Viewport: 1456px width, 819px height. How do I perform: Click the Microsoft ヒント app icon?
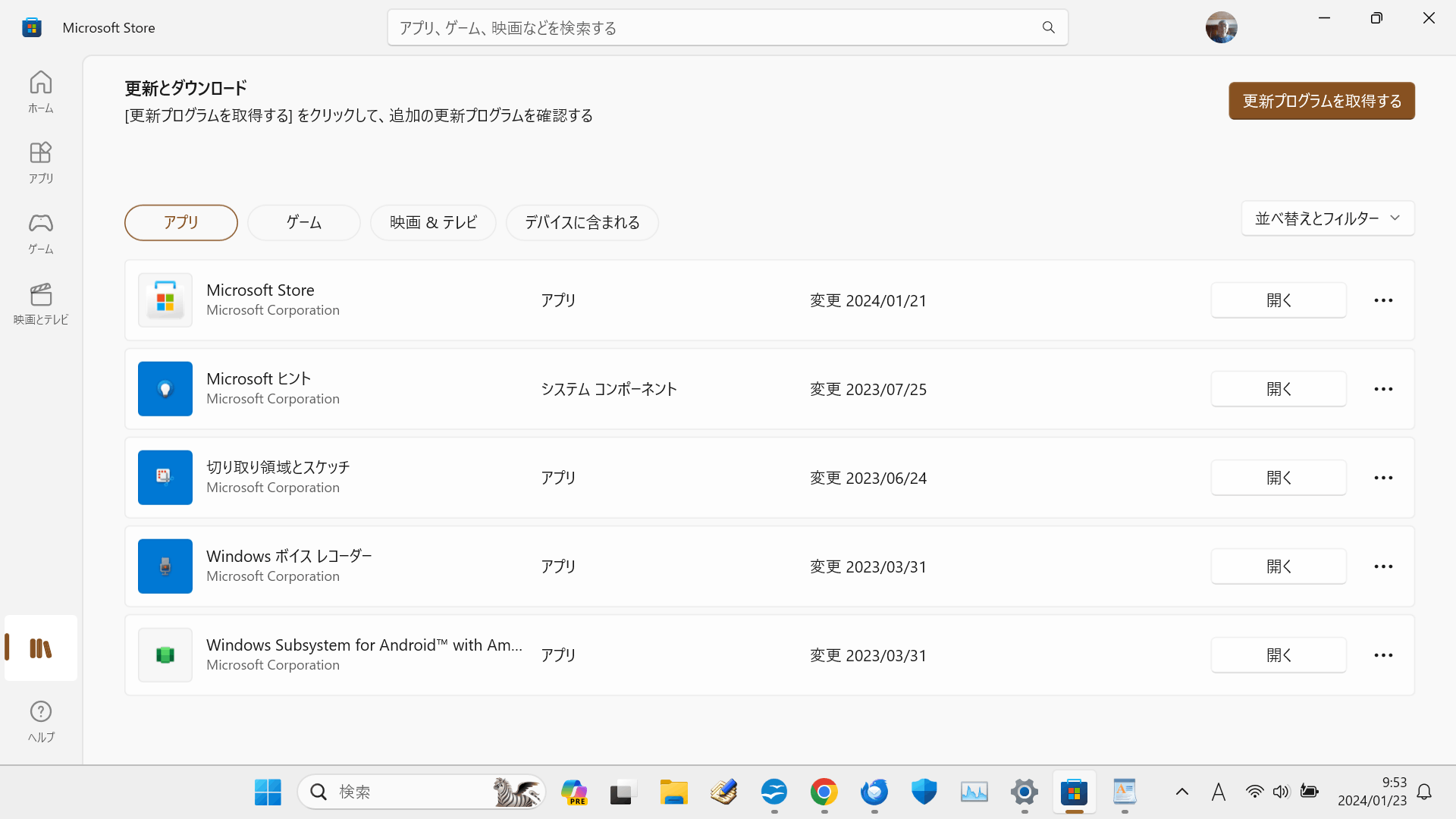[165, 389]
